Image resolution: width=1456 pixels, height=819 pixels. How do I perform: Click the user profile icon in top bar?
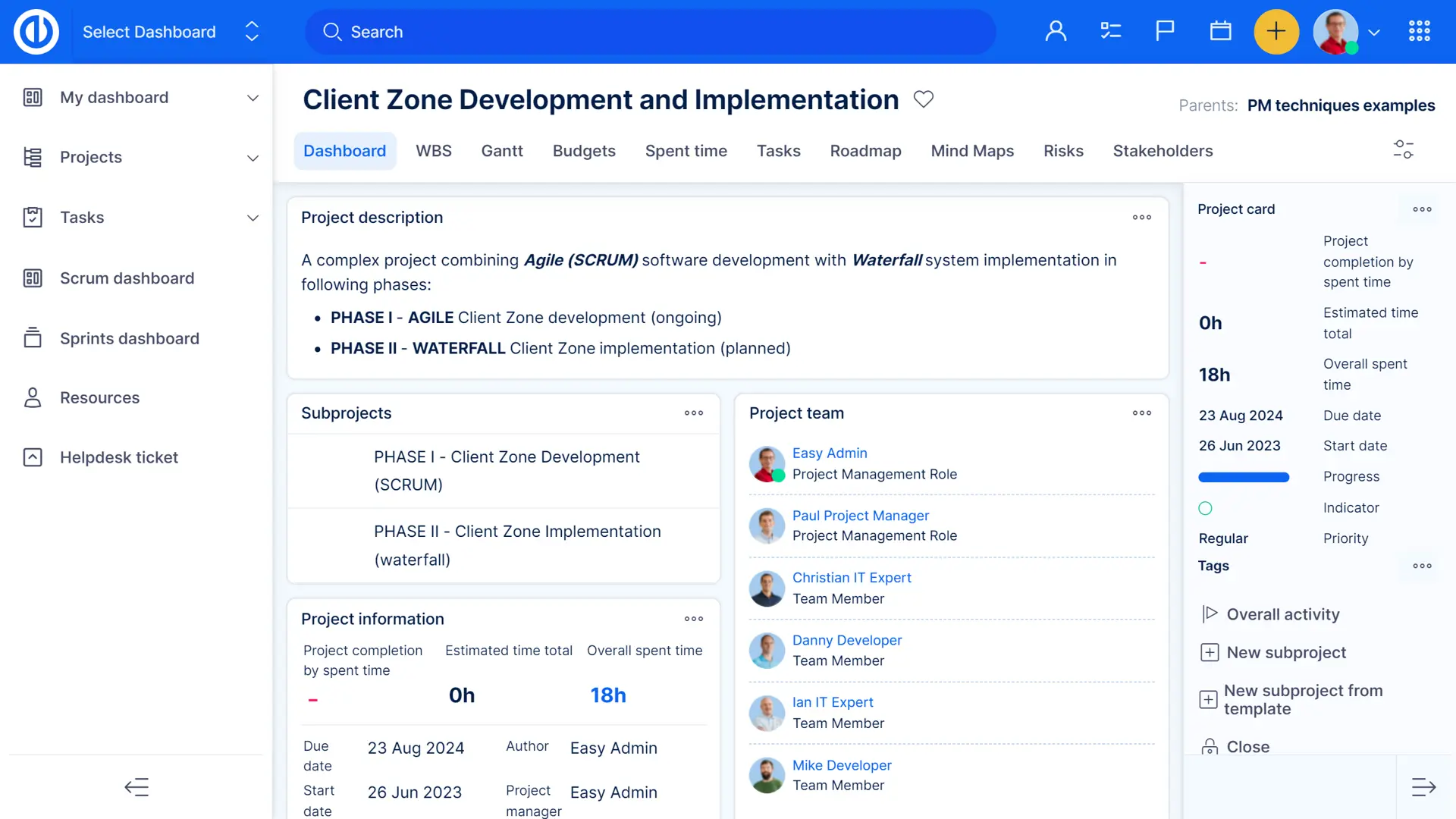1056,31
